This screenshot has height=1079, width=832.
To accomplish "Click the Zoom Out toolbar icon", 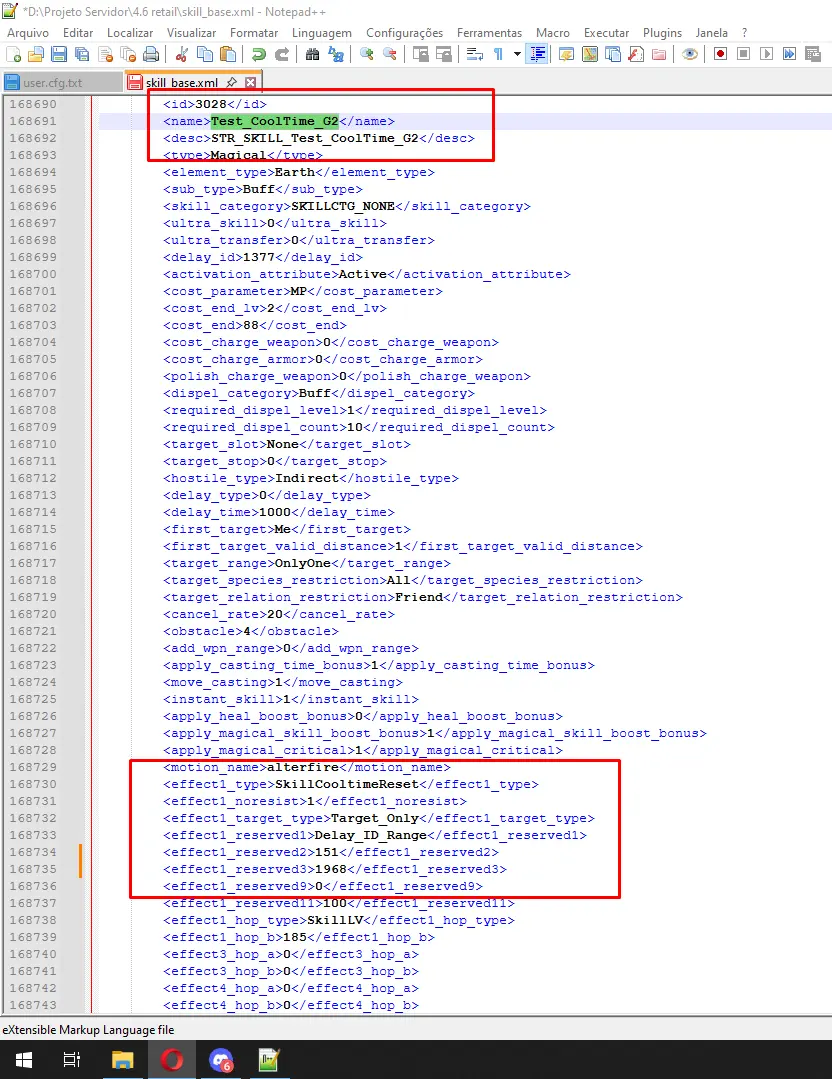I will (390, 54).
